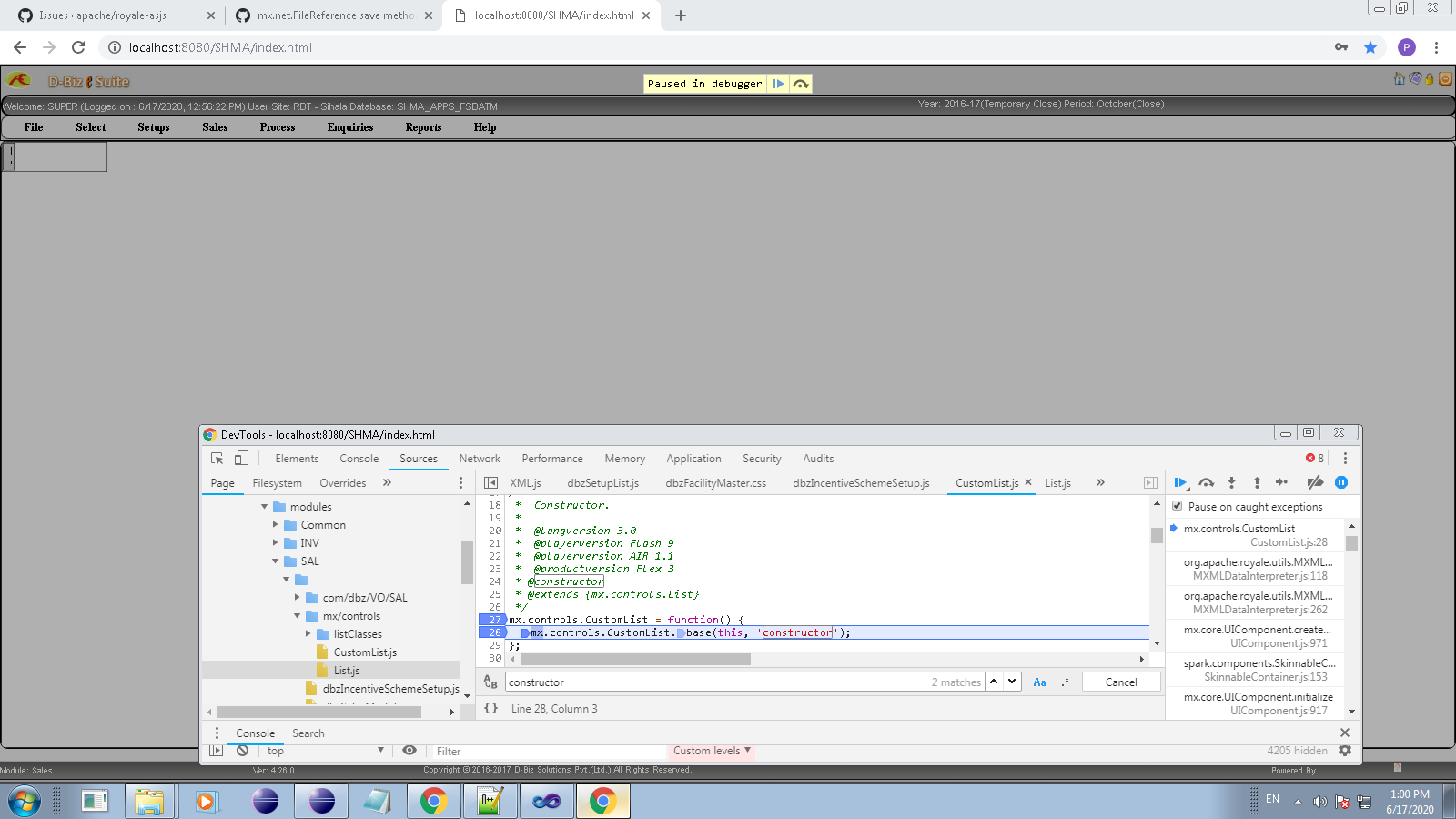Open DevTools main customize menu
The width and height of the screenshot is (1456, 819).
point(1345,459)
